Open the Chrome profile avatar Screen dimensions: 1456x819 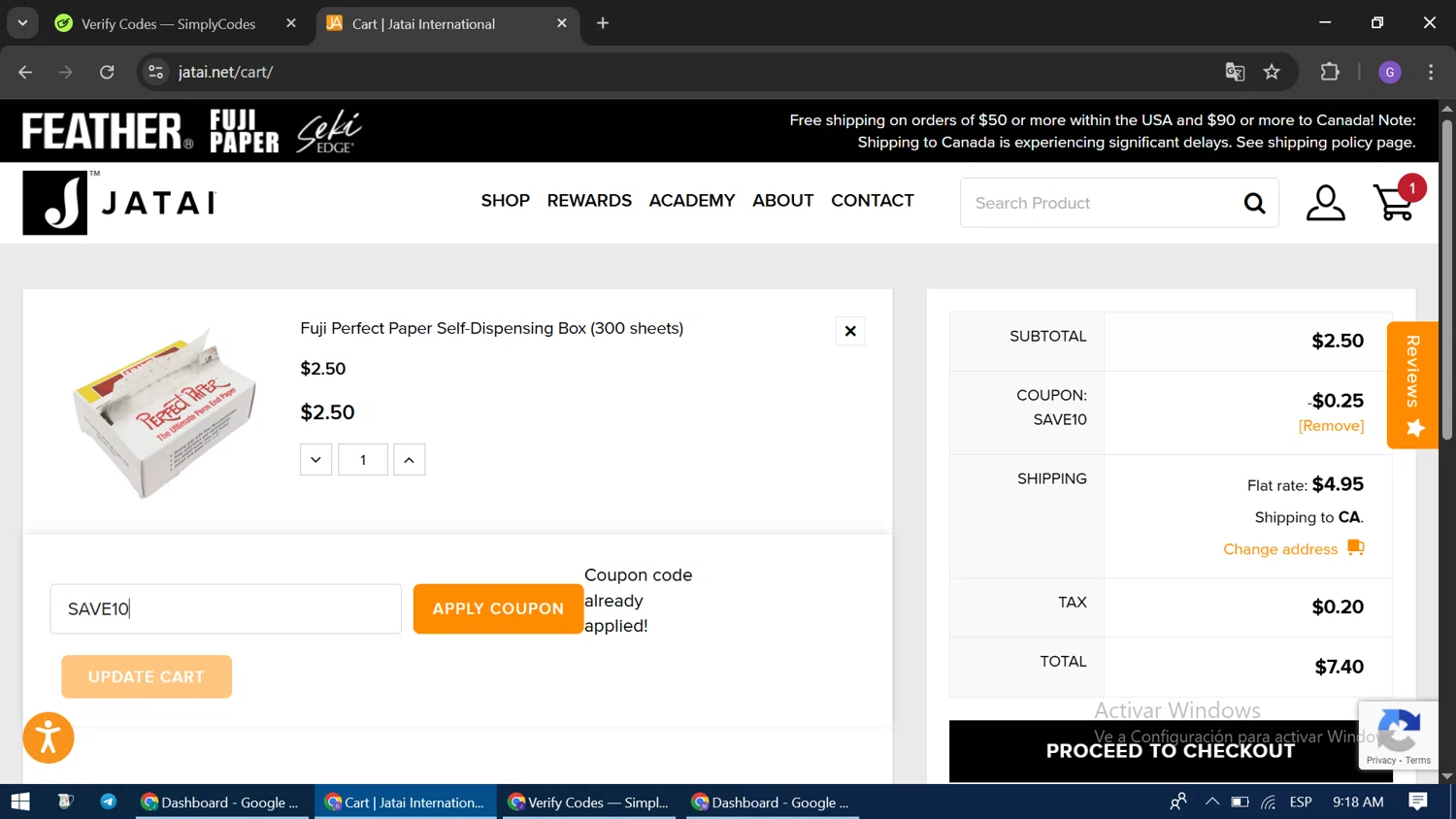point(1389,72)
